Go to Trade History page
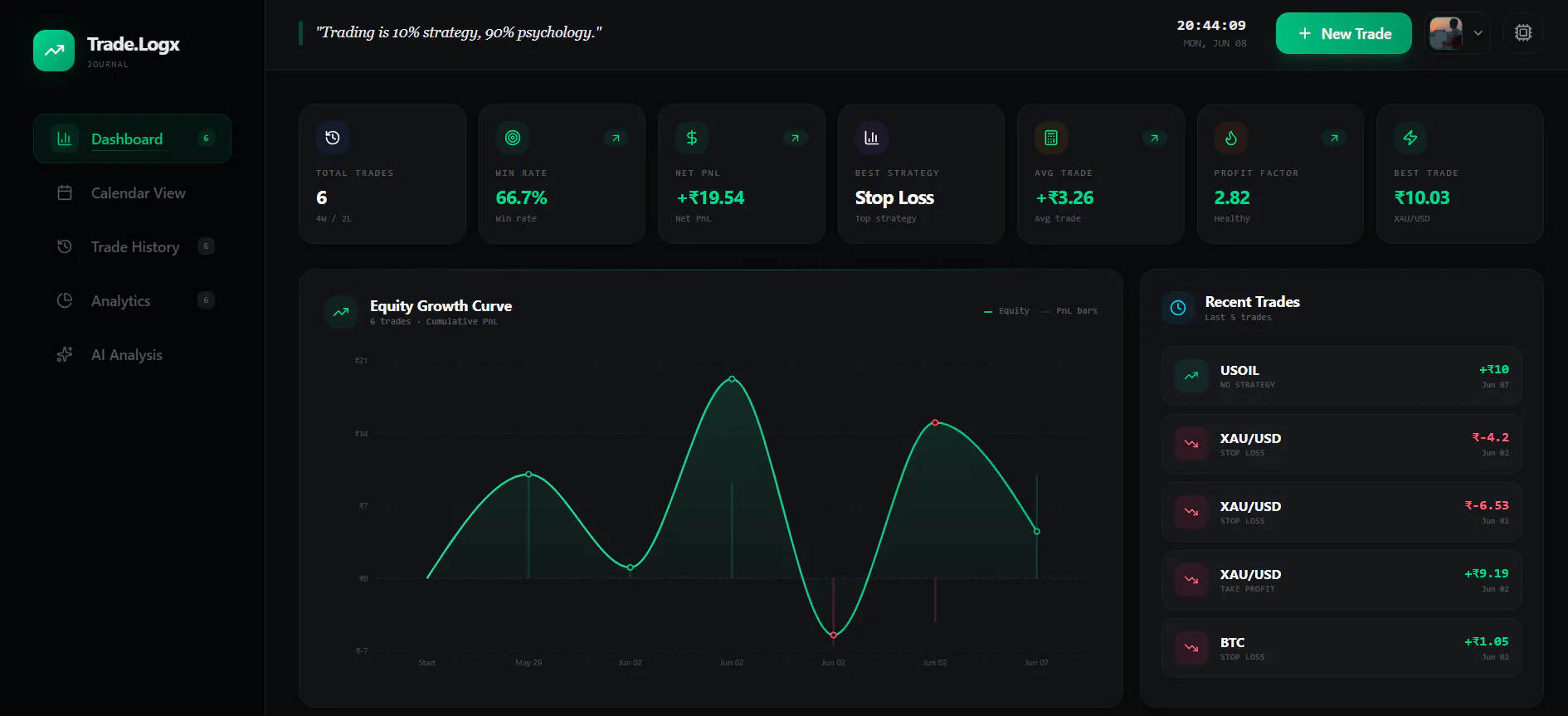Image resolution: width=1568 pixels, height=716 pixels. point(132,246)
